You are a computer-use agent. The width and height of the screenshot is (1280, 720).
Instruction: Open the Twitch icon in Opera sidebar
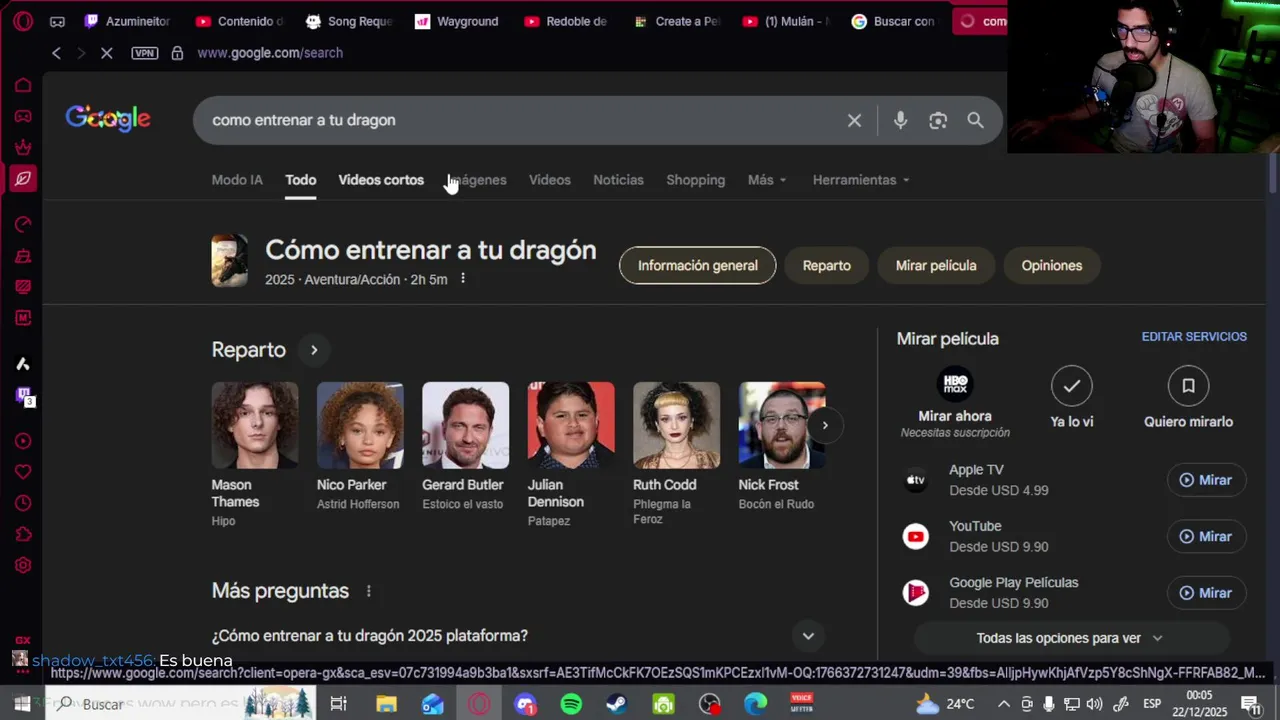(22, 396)
